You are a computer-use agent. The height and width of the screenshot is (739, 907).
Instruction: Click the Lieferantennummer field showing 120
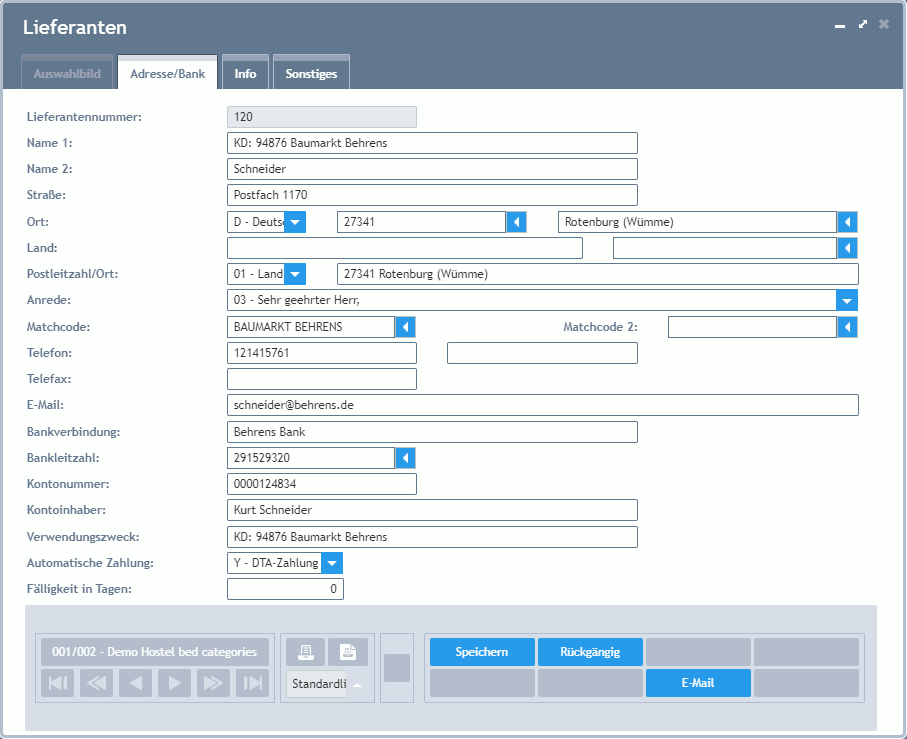pyautogui.click(x=322, y=117)
